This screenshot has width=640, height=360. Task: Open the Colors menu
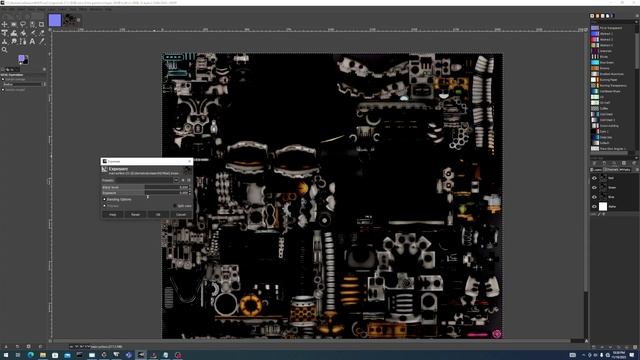(x=62, y=9)
